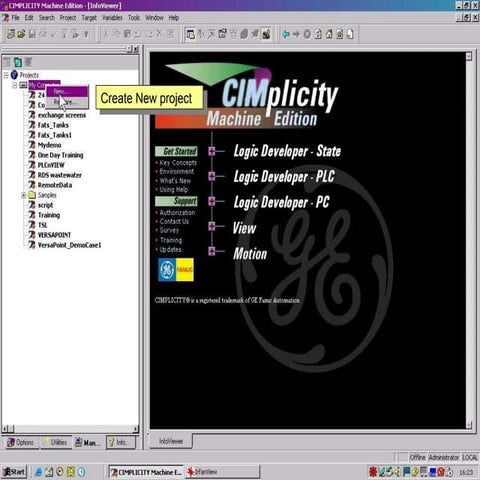The height and width of the screenshot is (480, 480).
Task: Click the InfoViewer forward arrow icon
Action: coord(296,34)
